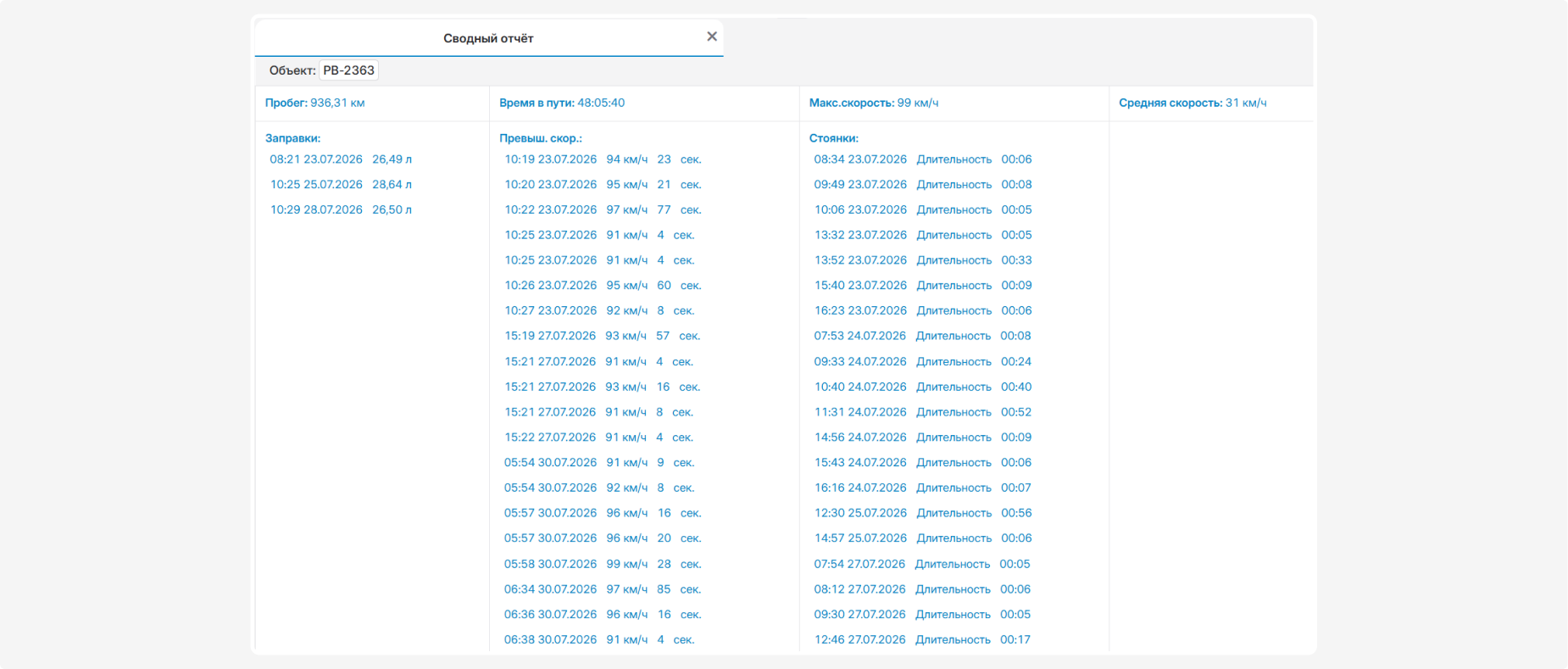Open refuel entry 10:29 28.07.2026

[341, 209]
